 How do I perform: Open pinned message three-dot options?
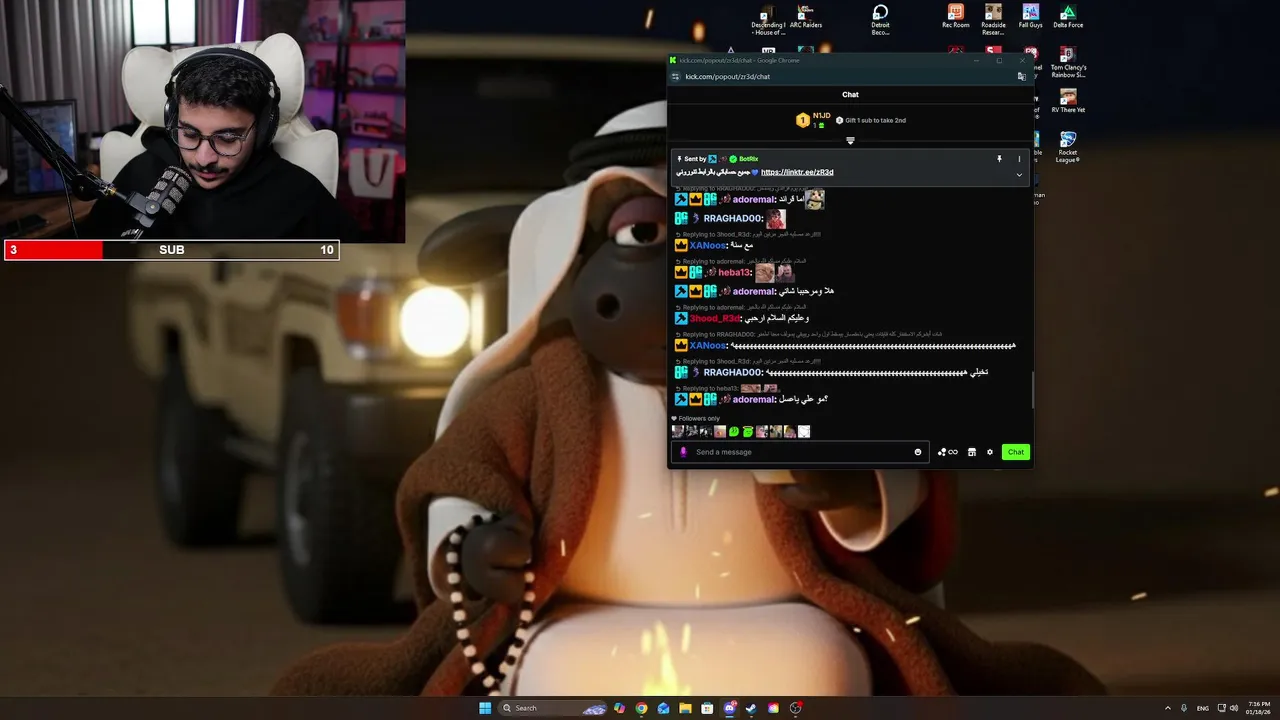coord(1019,159)
